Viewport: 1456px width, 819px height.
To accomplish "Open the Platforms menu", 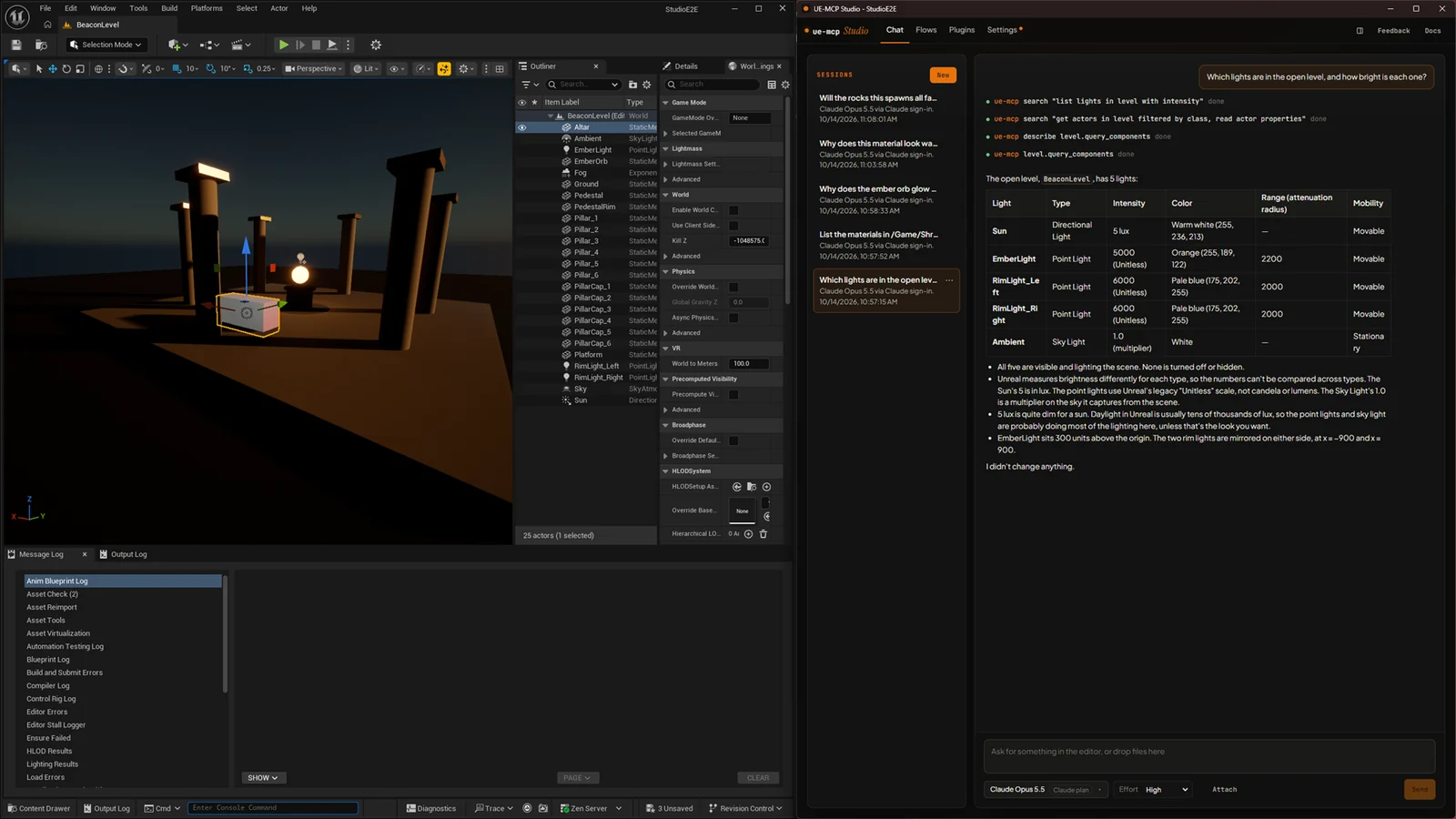I will click(x=207, y=8).
